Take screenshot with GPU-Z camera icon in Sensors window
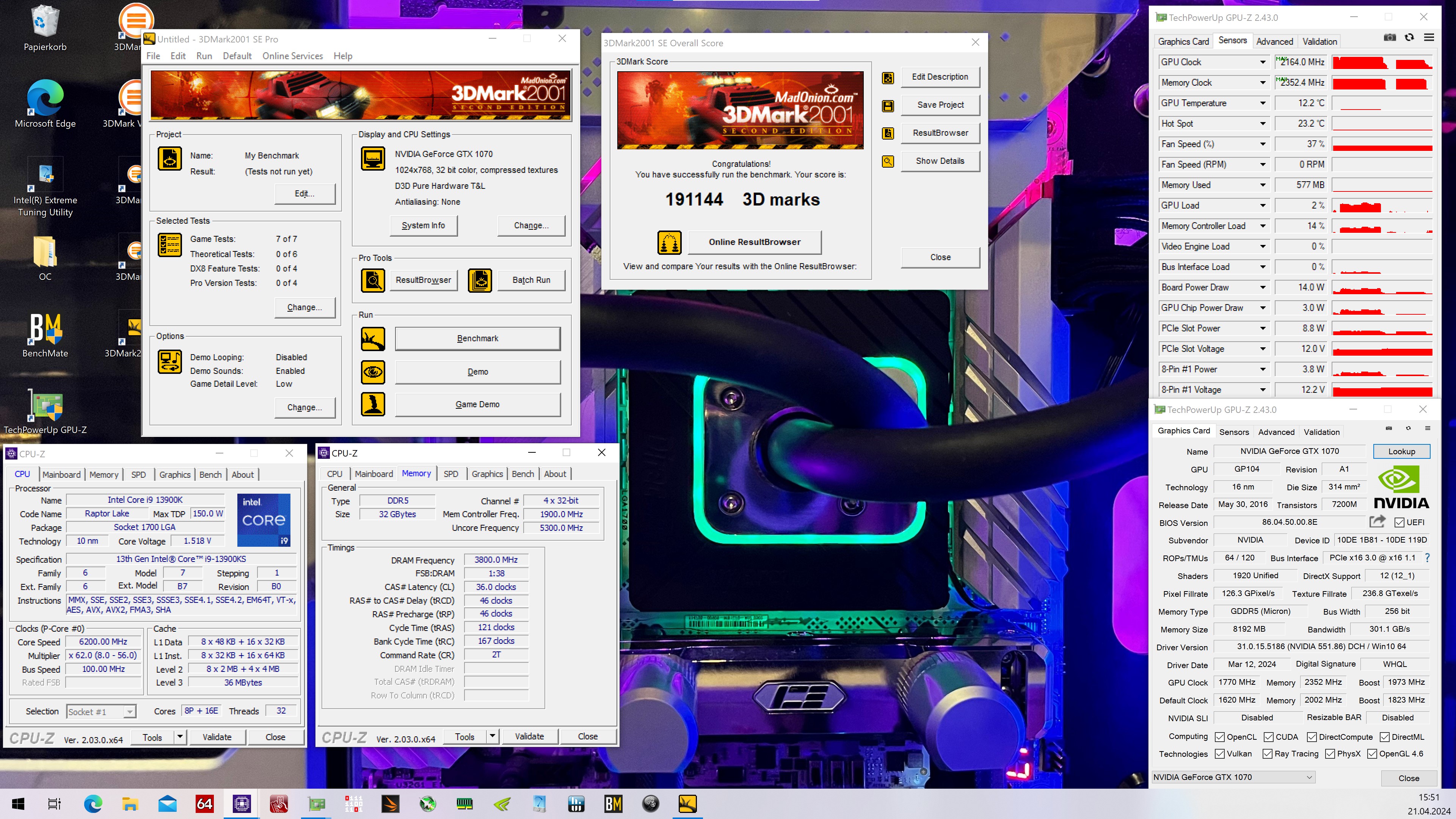Image resolution: width=1456 pixels, height=819 pixels. [x=1389, y=37]
